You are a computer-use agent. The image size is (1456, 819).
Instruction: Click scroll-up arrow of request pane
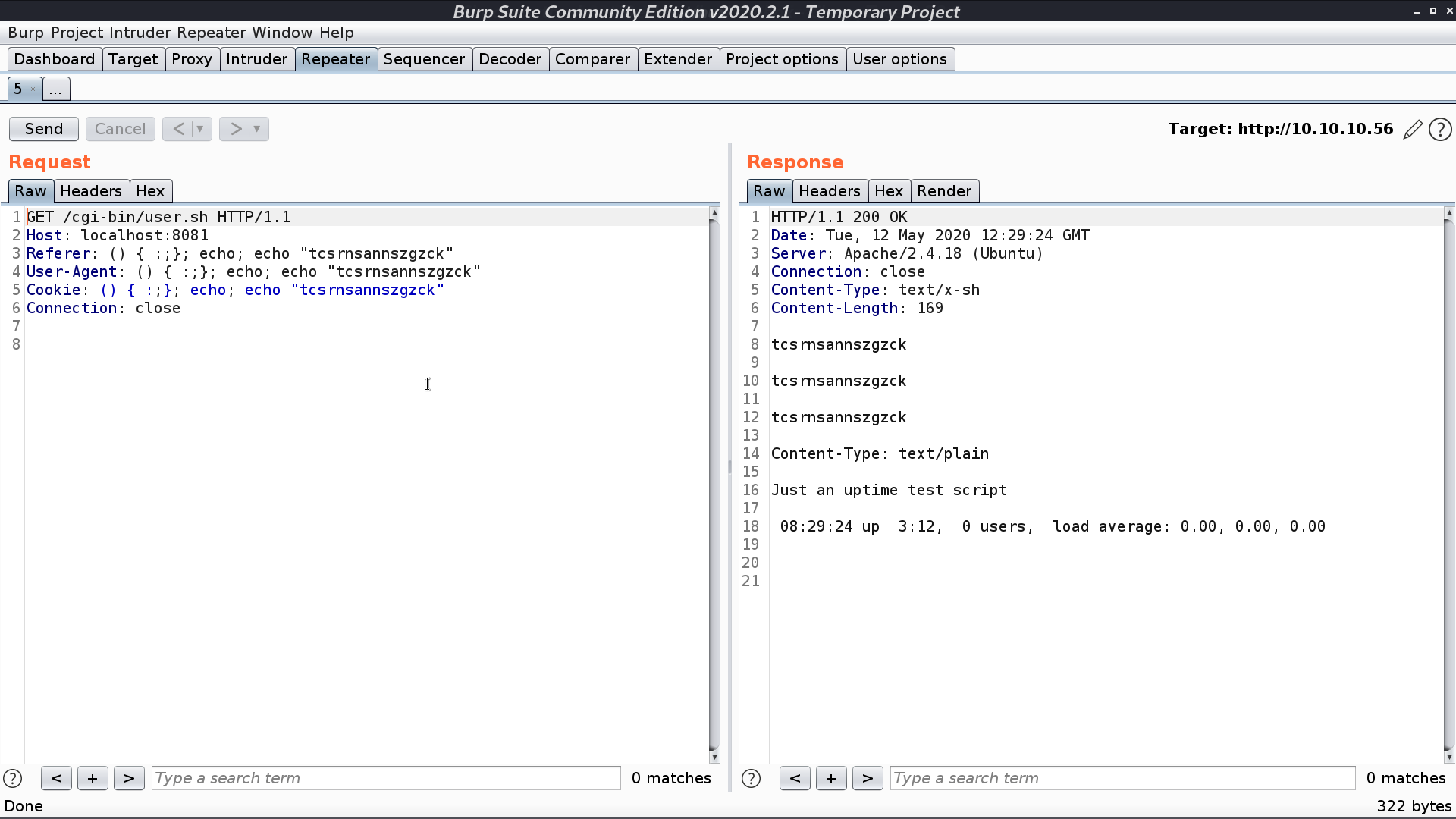pos(714,214)
